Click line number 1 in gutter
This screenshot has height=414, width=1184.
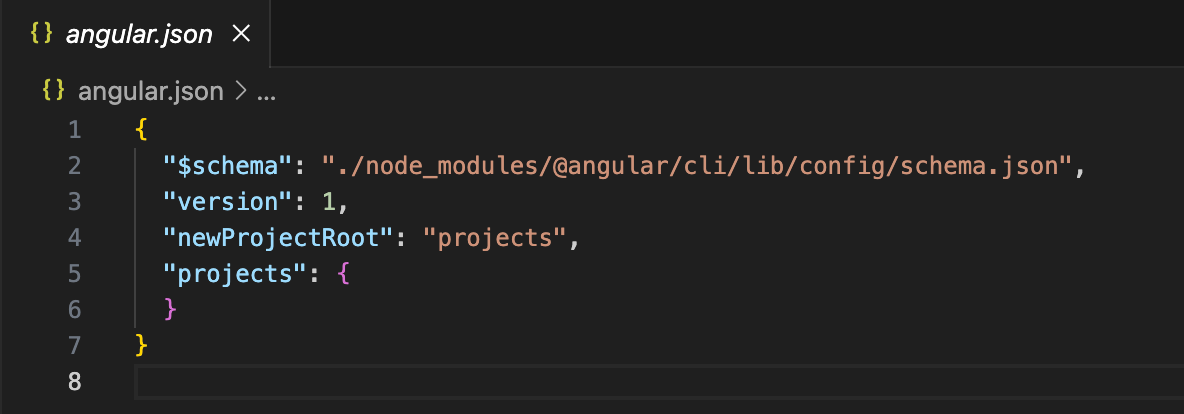[x=74, y=130]
